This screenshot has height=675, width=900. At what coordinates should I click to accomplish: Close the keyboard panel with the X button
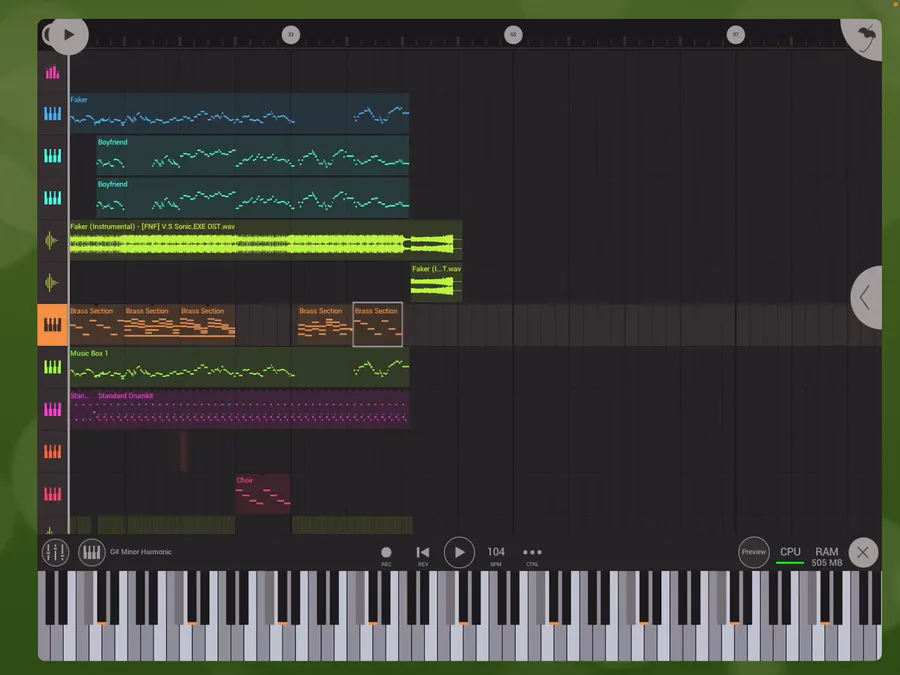pos(863,553)
